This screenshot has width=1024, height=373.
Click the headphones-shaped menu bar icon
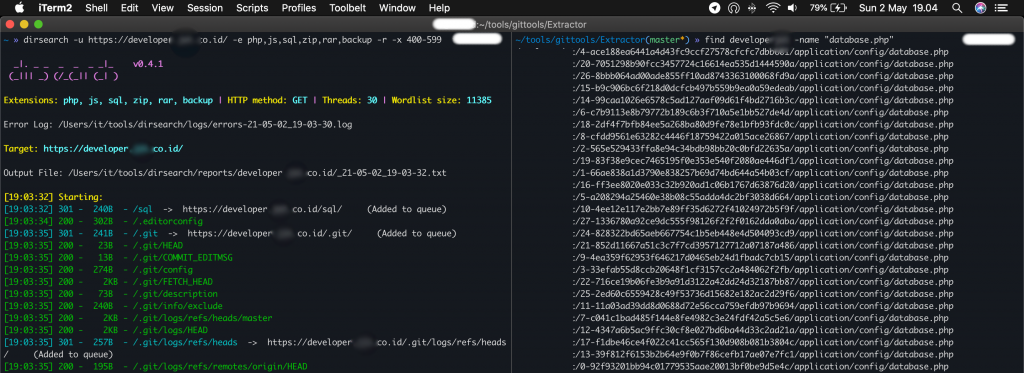point(733,8)
